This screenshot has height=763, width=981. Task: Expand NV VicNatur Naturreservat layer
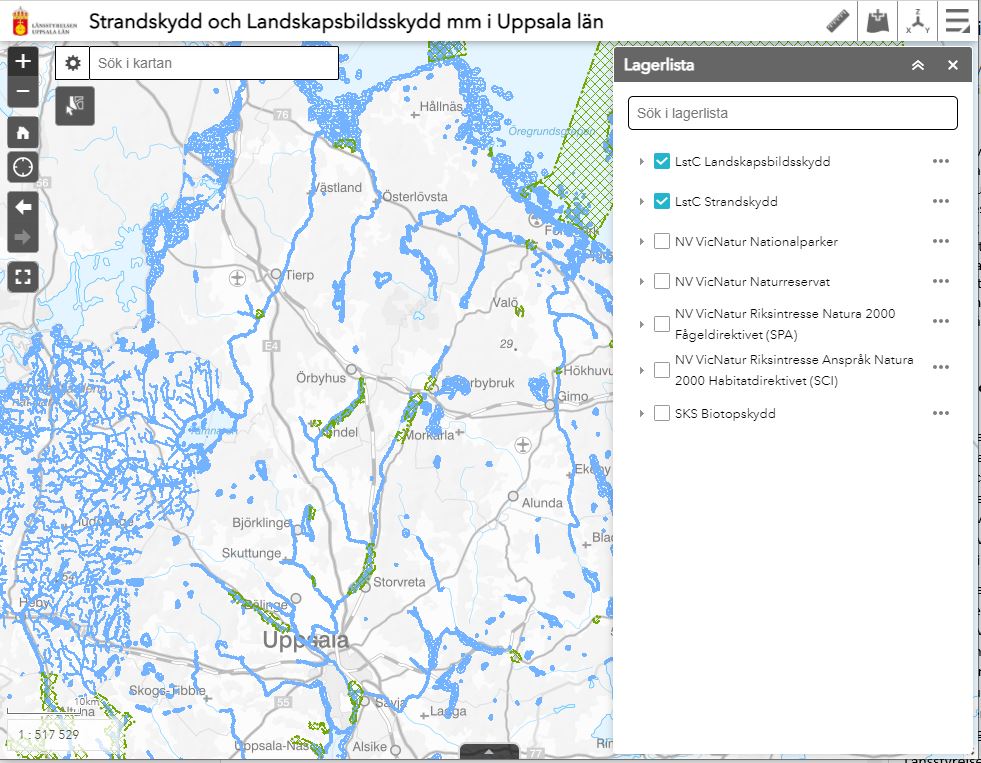click(x=641, y=281)
